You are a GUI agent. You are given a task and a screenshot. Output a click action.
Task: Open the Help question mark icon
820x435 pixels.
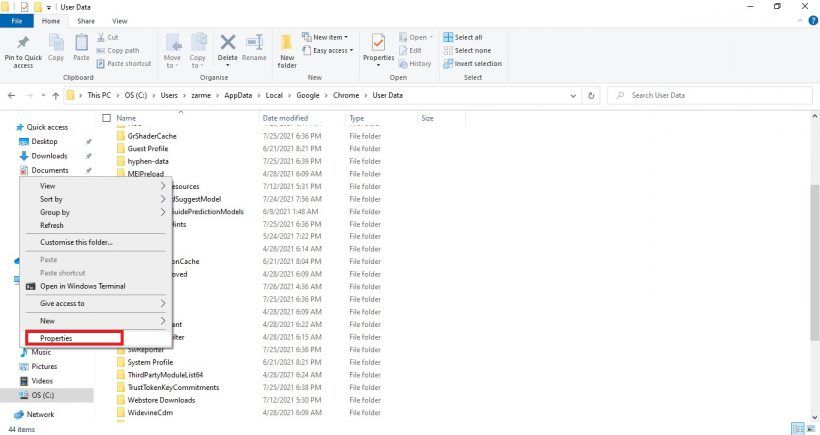[812, 20]
